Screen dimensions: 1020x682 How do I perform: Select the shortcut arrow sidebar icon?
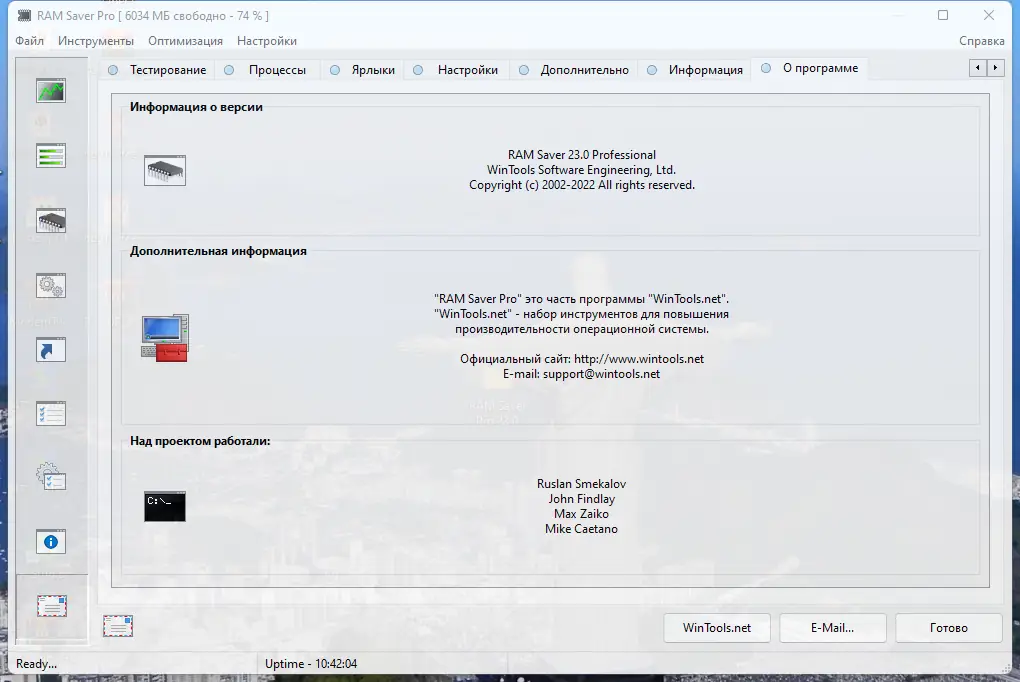[51, 349]
